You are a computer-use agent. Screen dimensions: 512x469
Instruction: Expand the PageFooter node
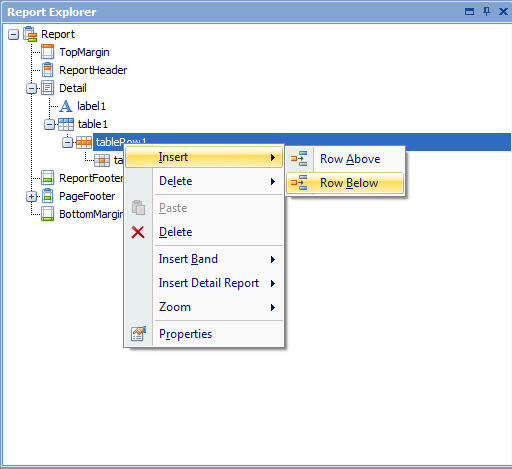click(31, 196)
